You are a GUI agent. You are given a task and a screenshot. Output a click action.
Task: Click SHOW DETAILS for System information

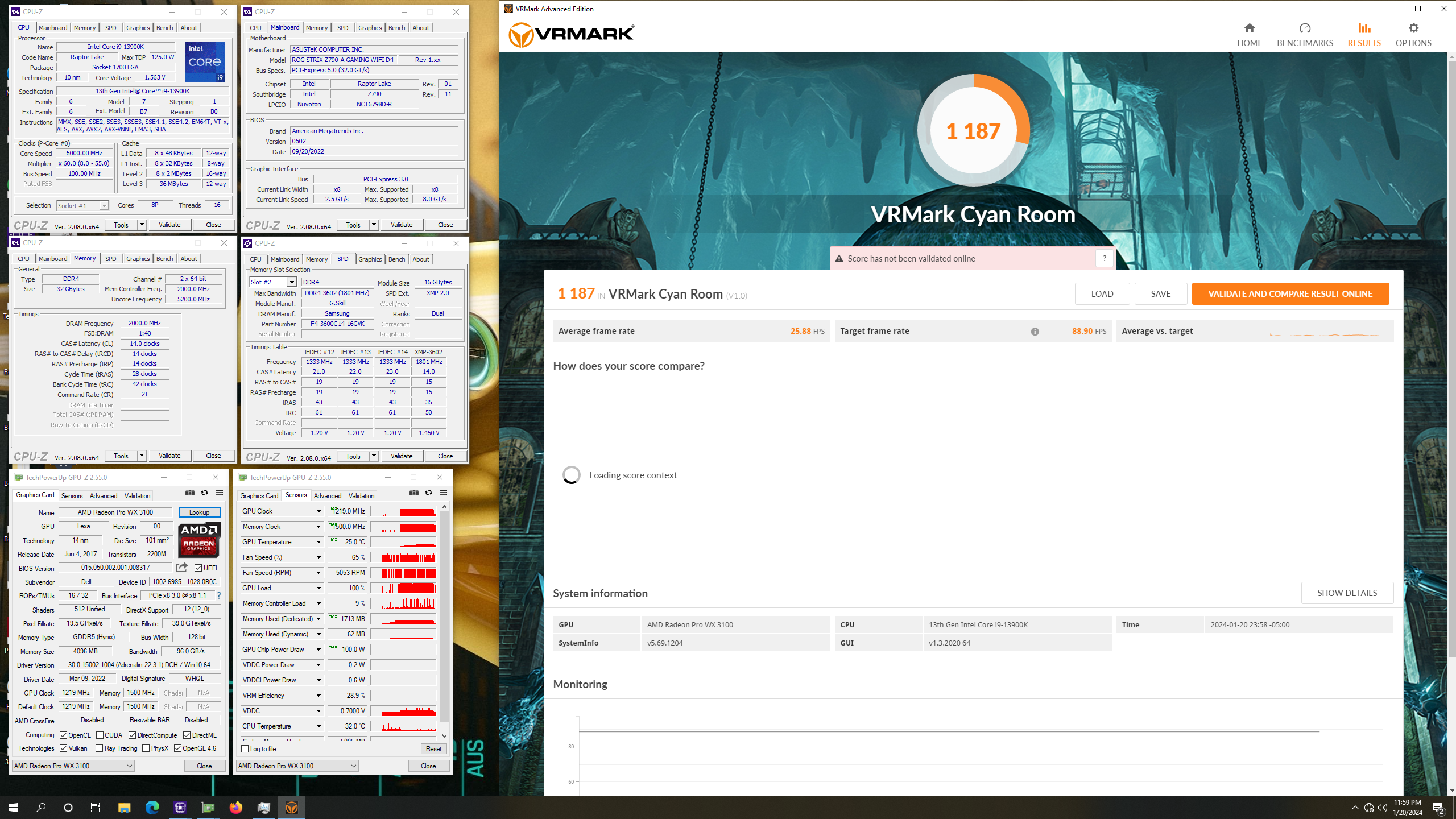pos(1347,593)
